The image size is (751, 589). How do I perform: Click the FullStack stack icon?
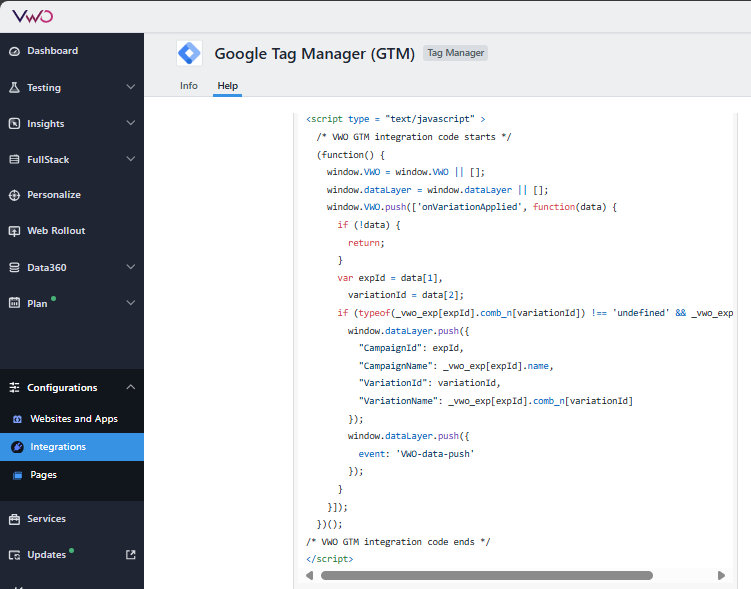point(14,159)
